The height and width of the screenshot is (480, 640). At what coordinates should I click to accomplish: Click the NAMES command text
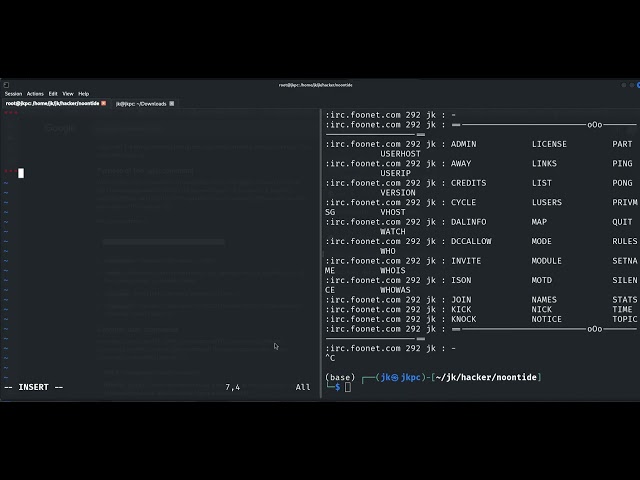pyautogui.click(x=544, y=300)
